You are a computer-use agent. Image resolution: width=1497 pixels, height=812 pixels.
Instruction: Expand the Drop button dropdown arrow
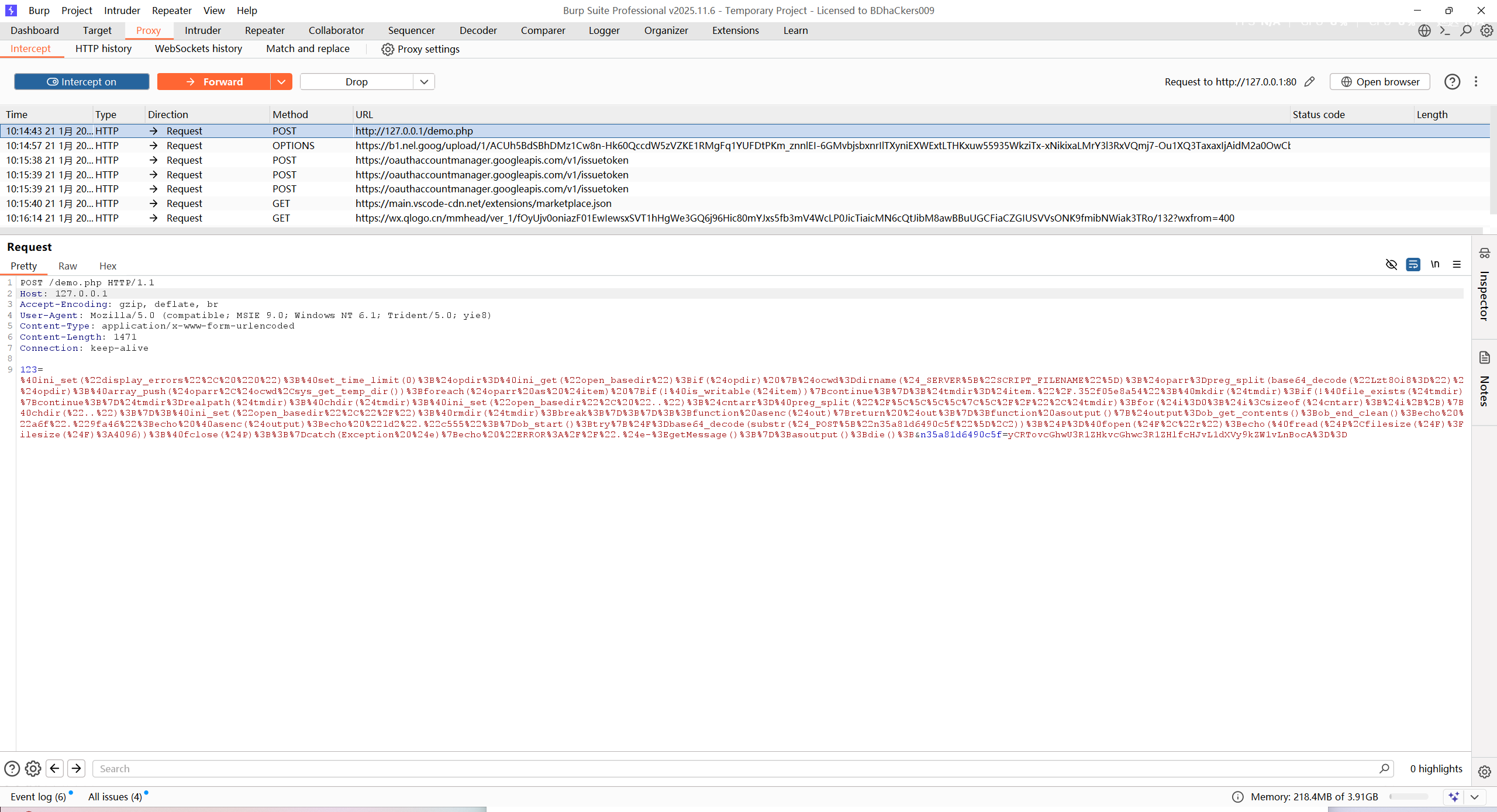[x=424, y=82]
